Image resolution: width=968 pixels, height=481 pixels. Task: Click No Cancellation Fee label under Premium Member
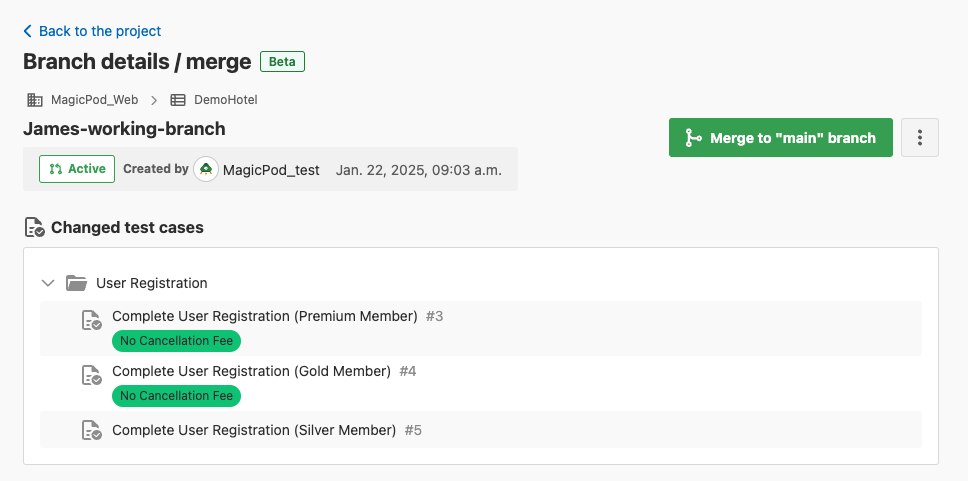coord(176,341)
